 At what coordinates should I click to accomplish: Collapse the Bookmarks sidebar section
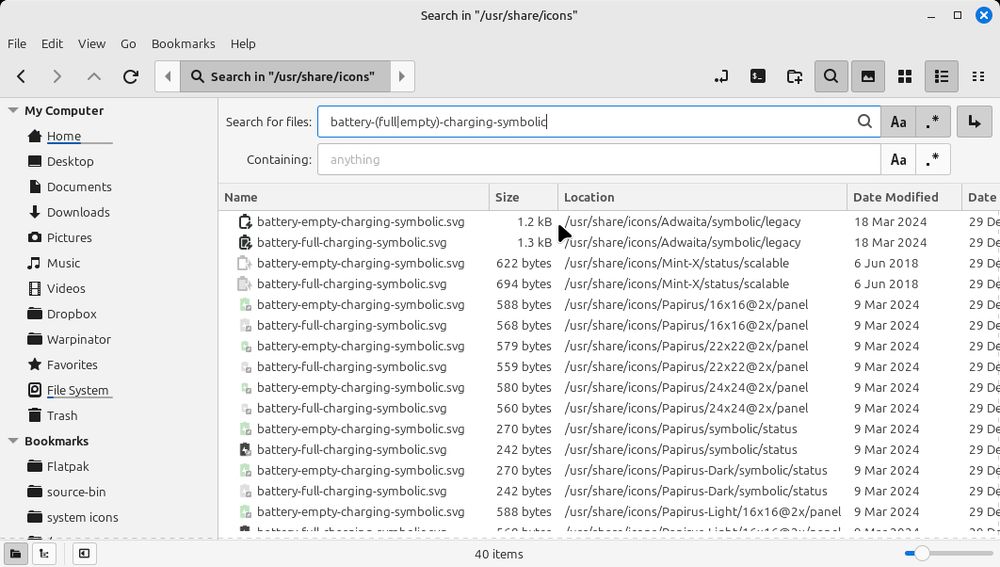click(x=13, y=441)
